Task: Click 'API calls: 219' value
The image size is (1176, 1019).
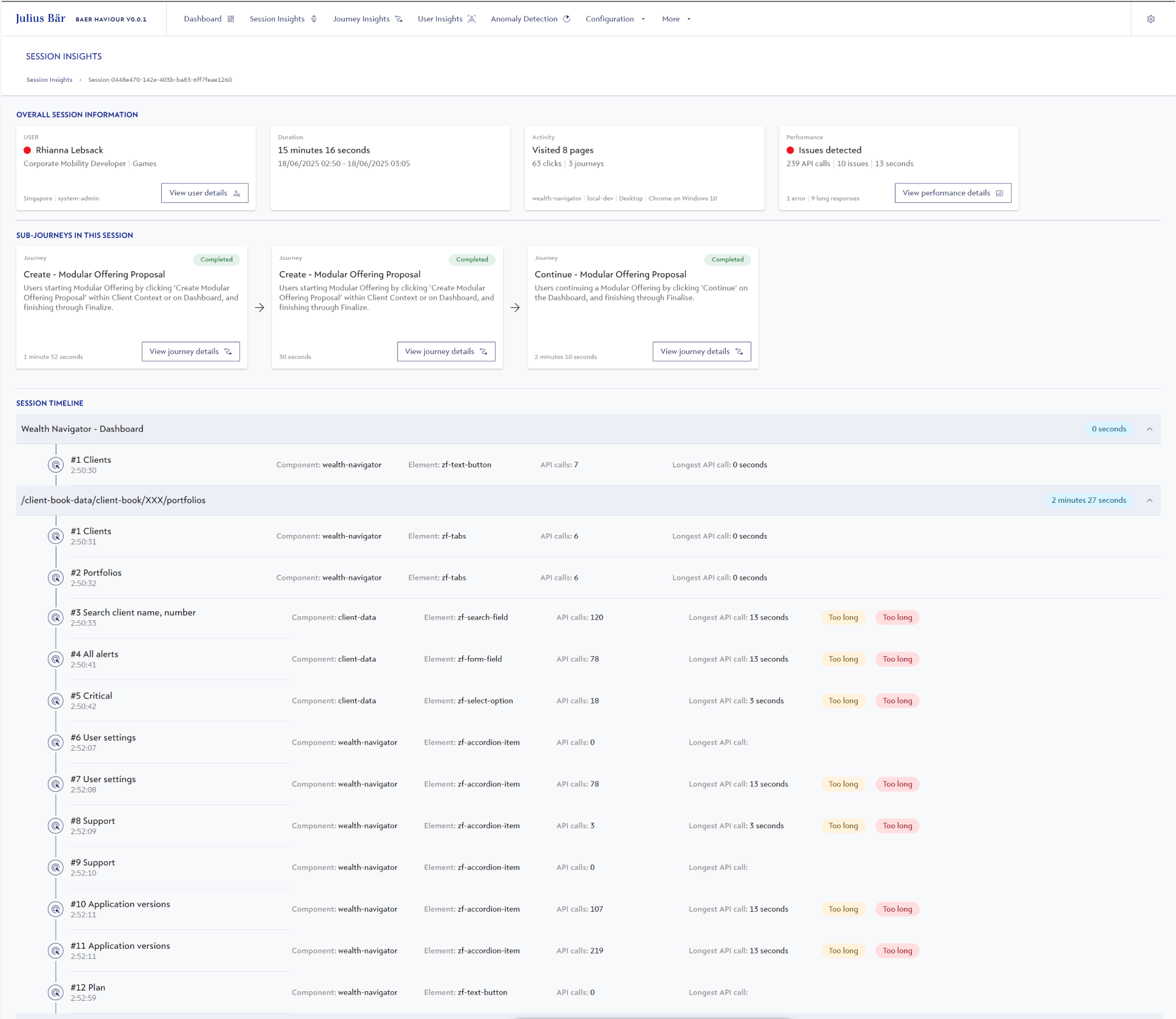Action: click(x=579, y=951)
